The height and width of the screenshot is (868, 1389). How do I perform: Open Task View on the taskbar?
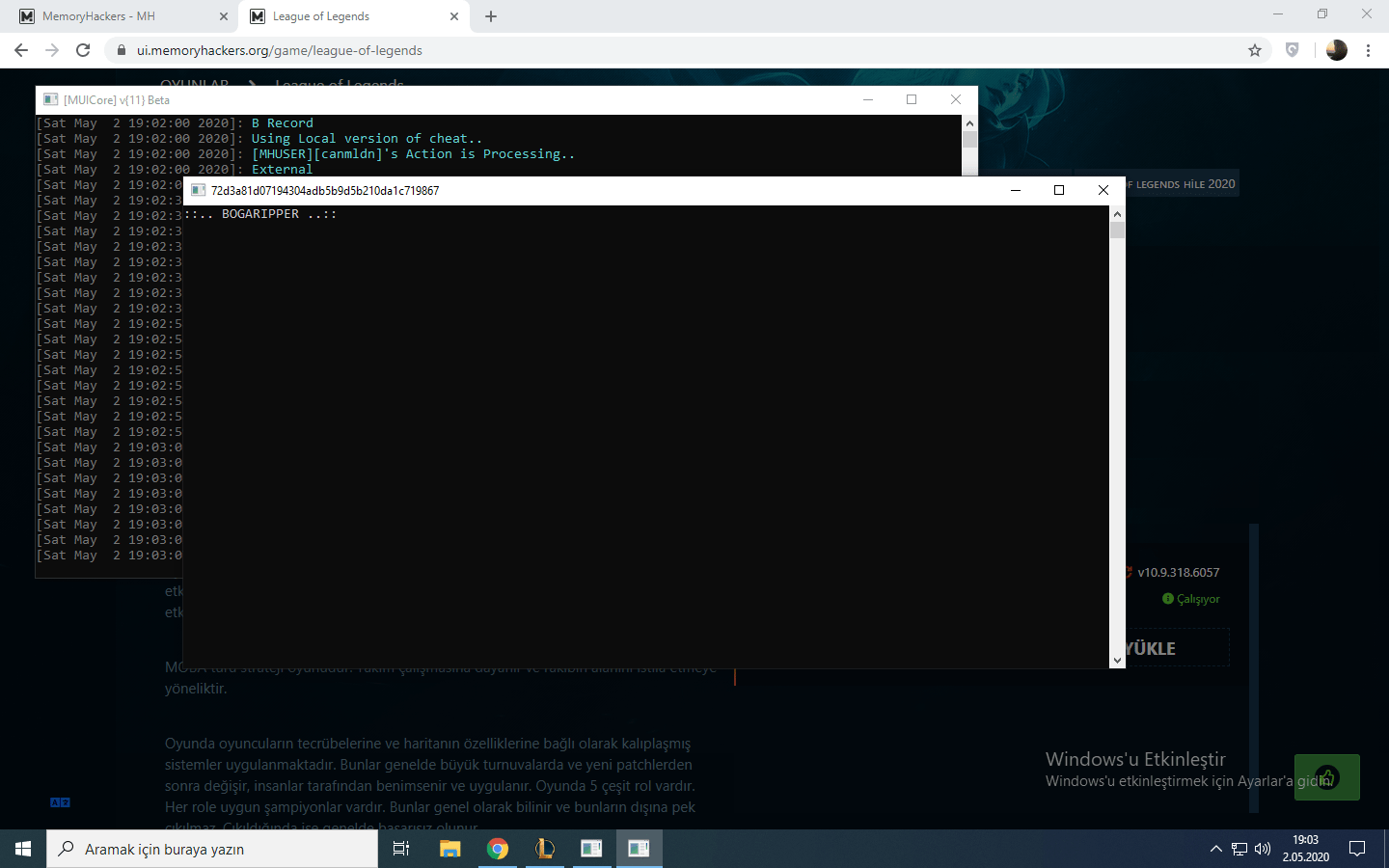tap(401, 849)
